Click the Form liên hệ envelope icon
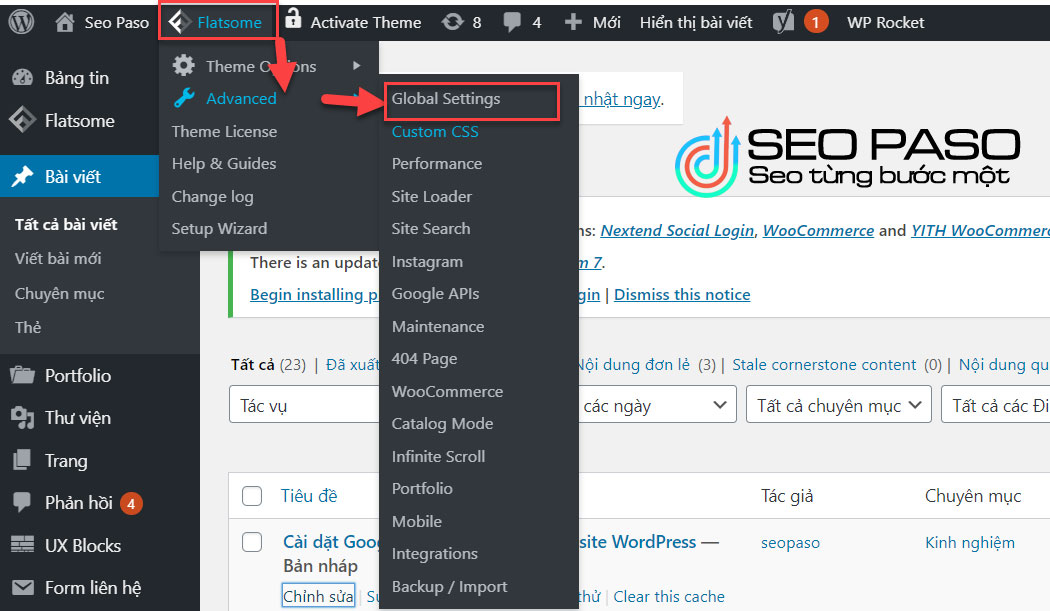 pyautogui.click(x=22, y=588)
